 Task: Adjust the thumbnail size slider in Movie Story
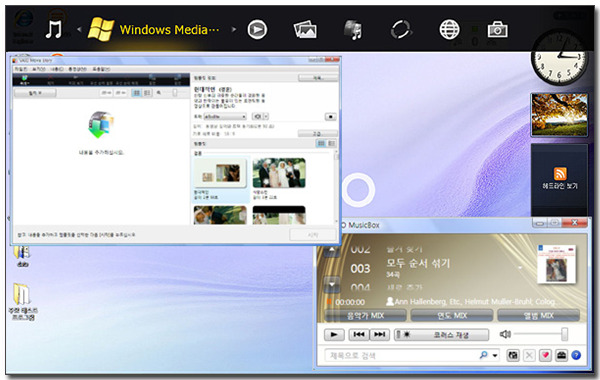(174, 93)
